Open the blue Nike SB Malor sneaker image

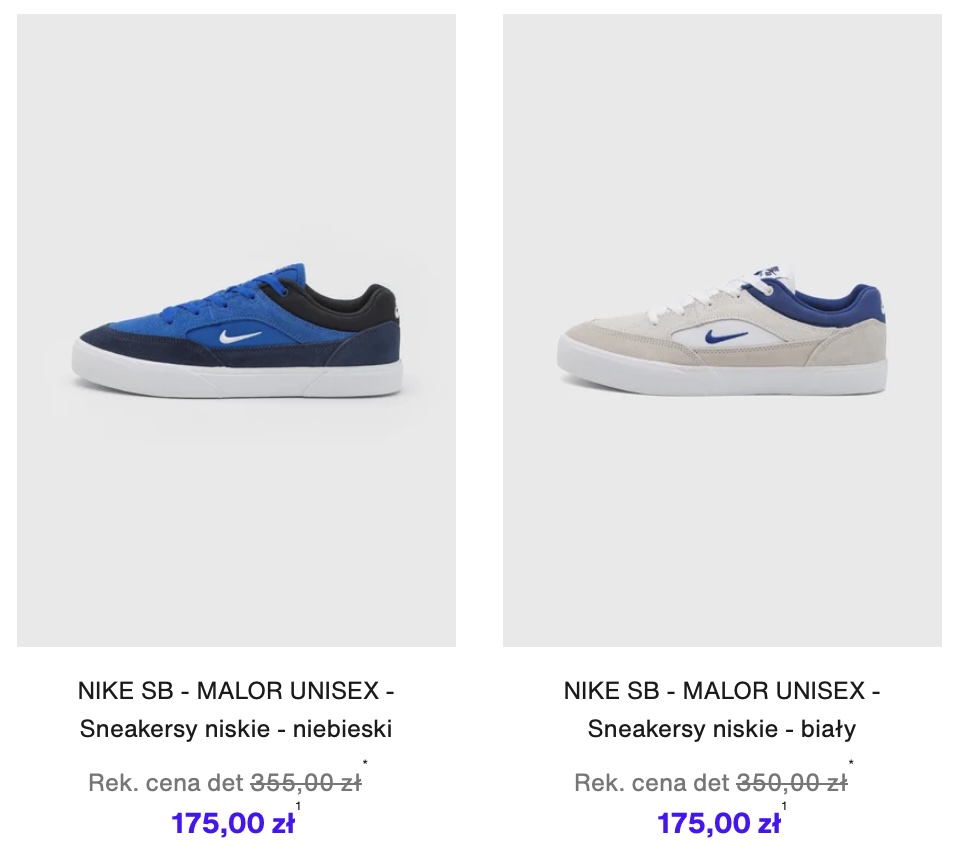pyautogui.click(x=237, y=330)
